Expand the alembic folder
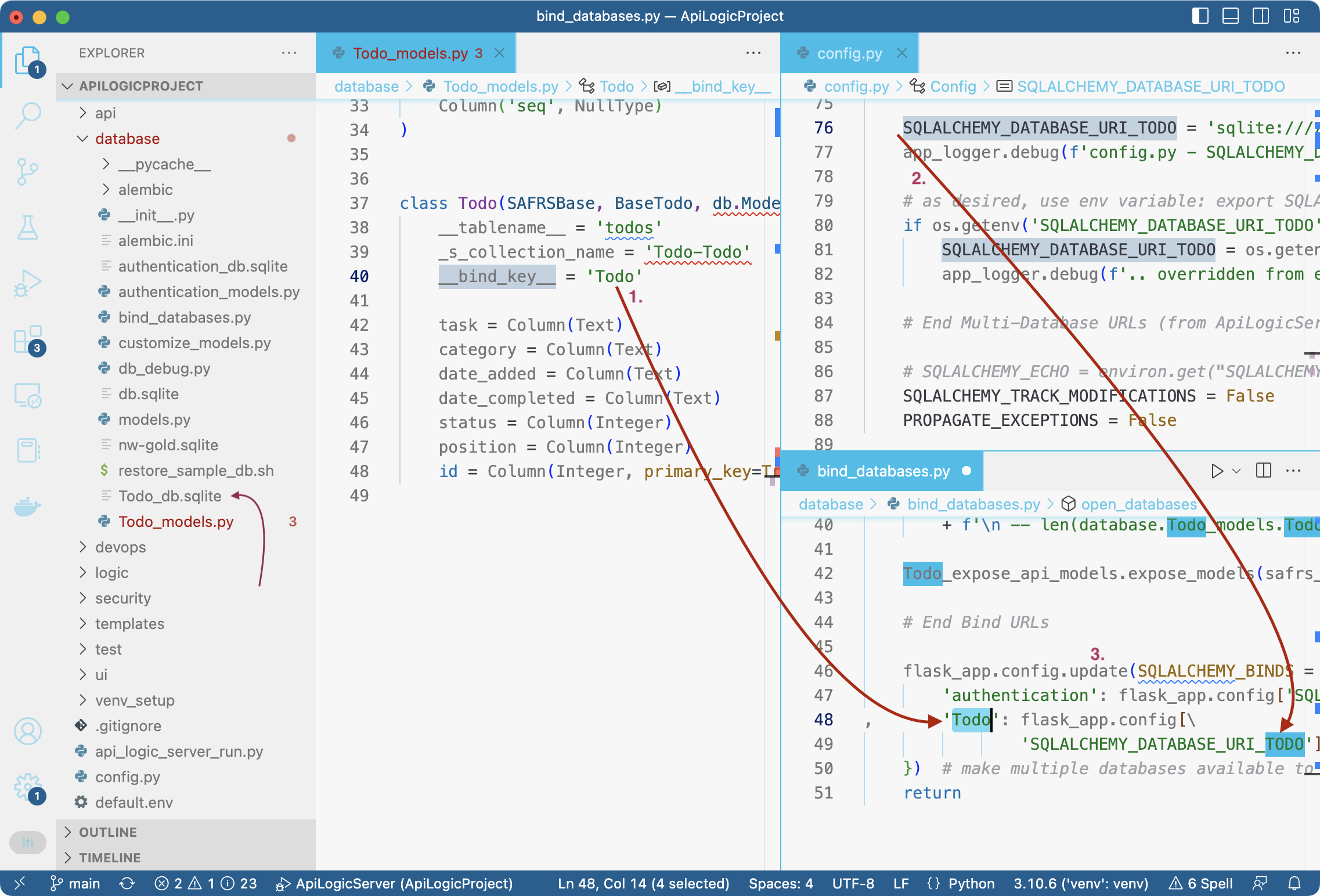1320x896 pixels. [x=186, y=190]
